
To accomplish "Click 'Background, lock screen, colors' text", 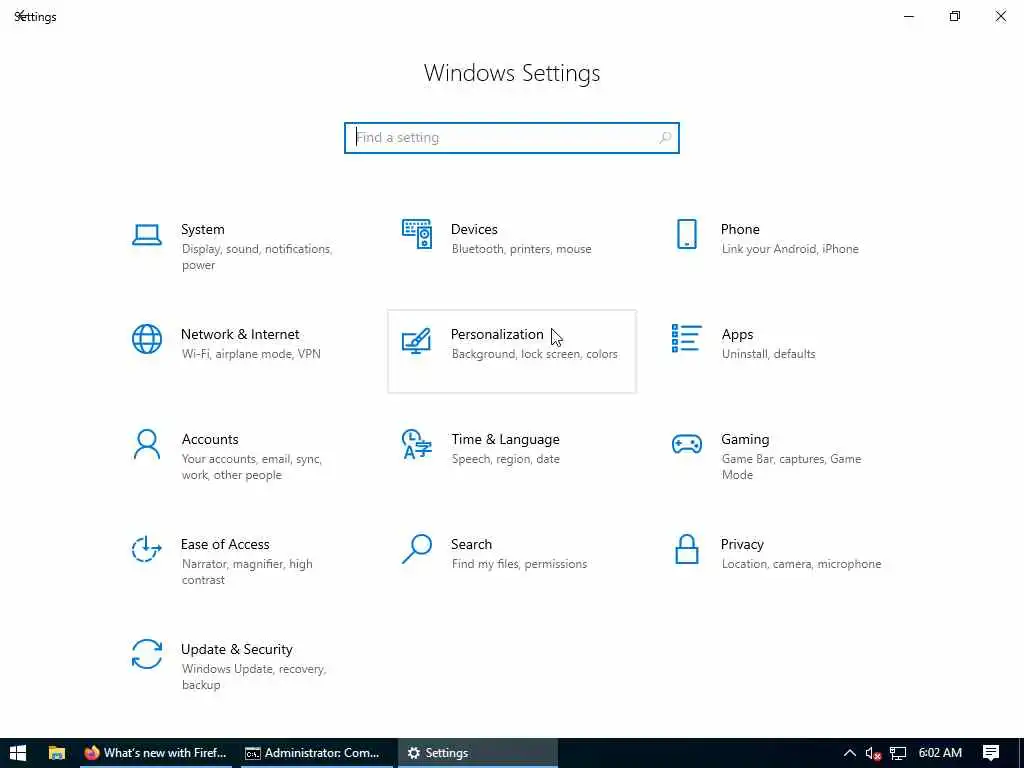I will 534,354.
